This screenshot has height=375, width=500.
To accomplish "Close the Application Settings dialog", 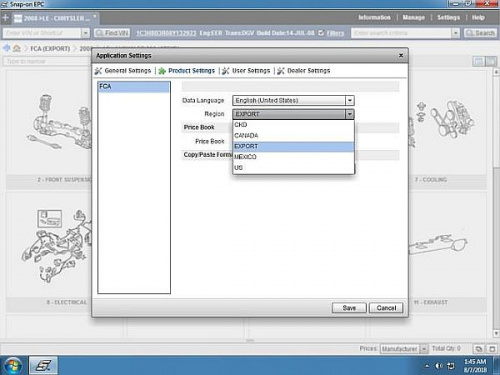I will click(401, 55).
